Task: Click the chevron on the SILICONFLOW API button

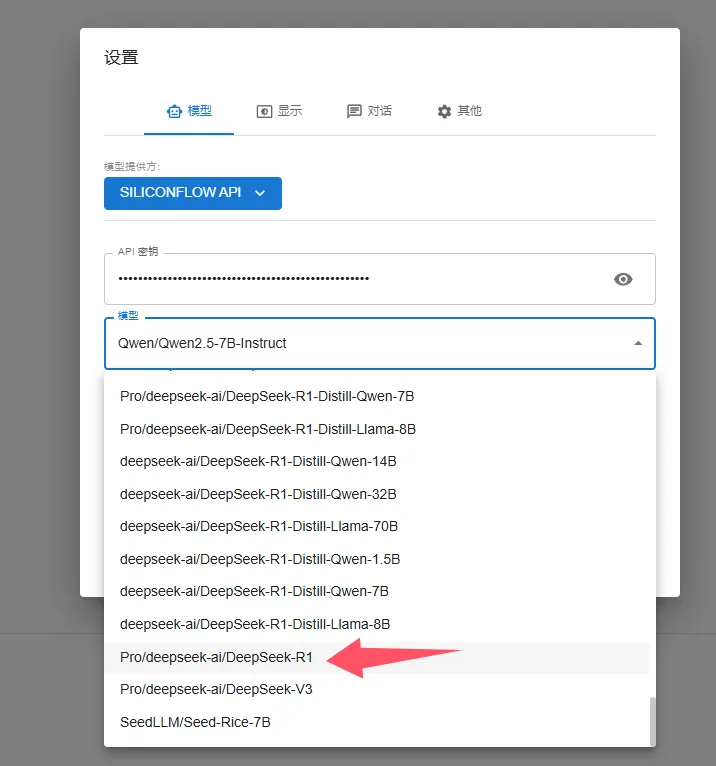Action: 260,193
